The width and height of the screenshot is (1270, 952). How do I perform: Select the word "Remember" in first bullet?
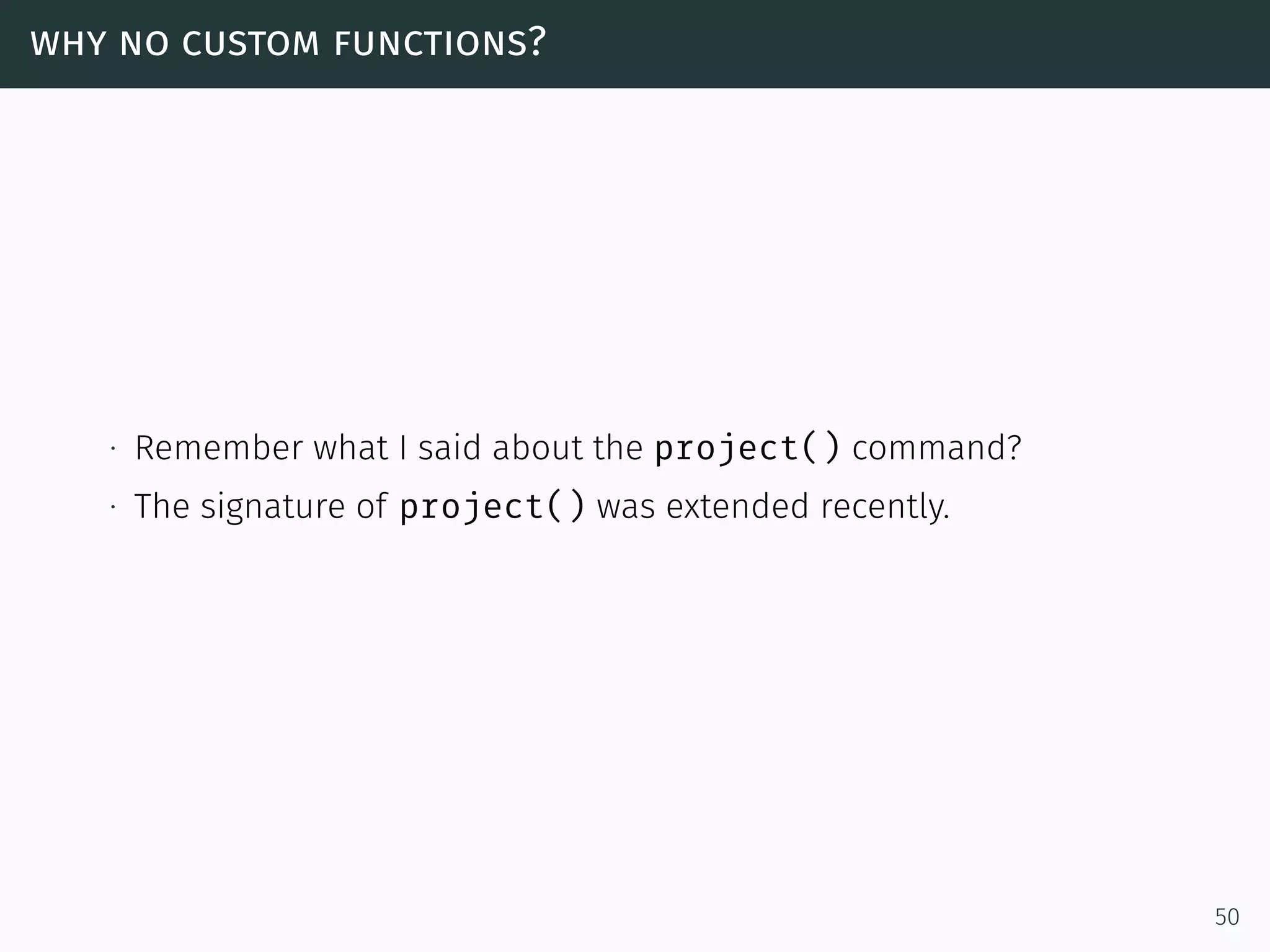(219, 447)
